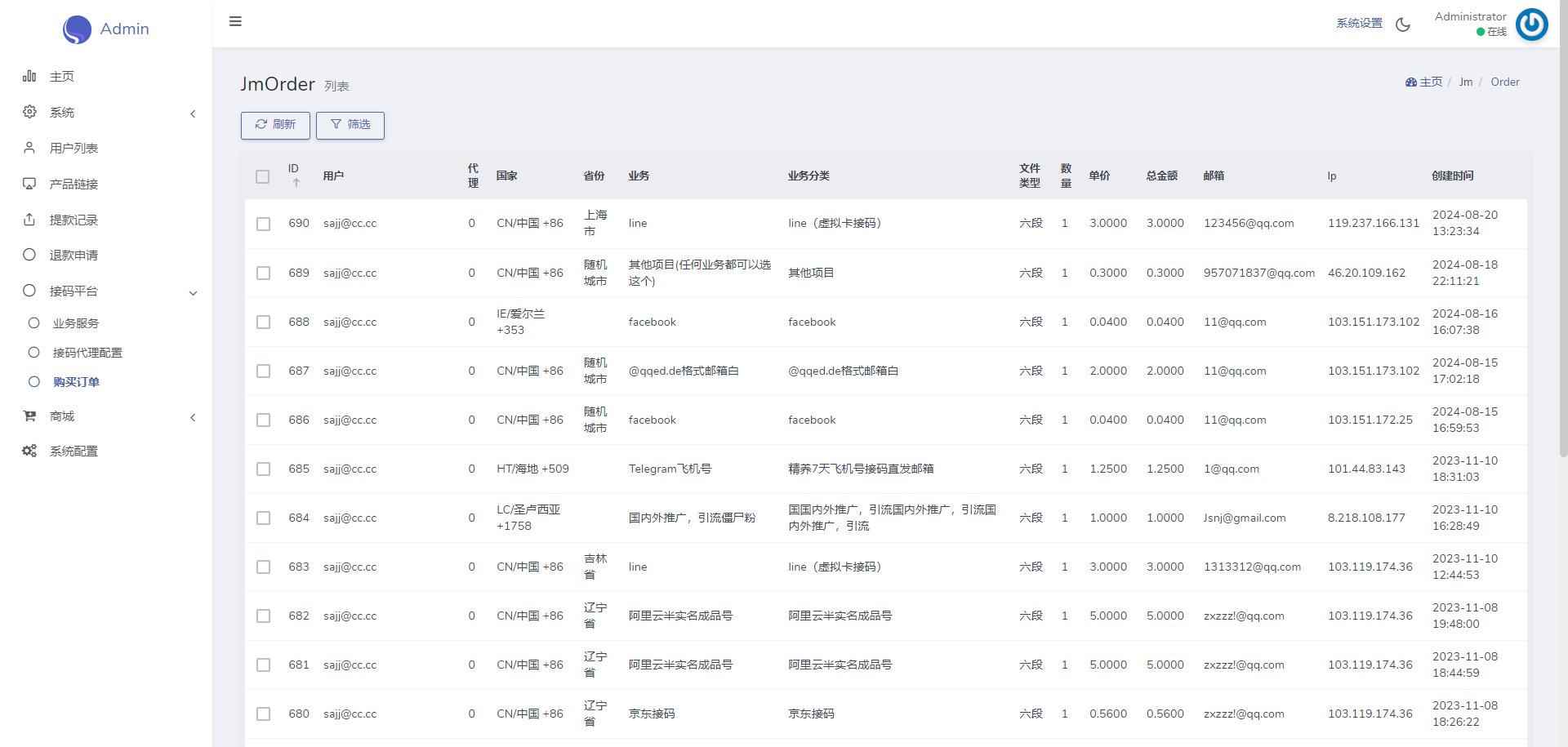The height and width of the screenshot is (747, 1568).
Task: Expand the 商城 submenu chevron
Action: pos(193,417)
